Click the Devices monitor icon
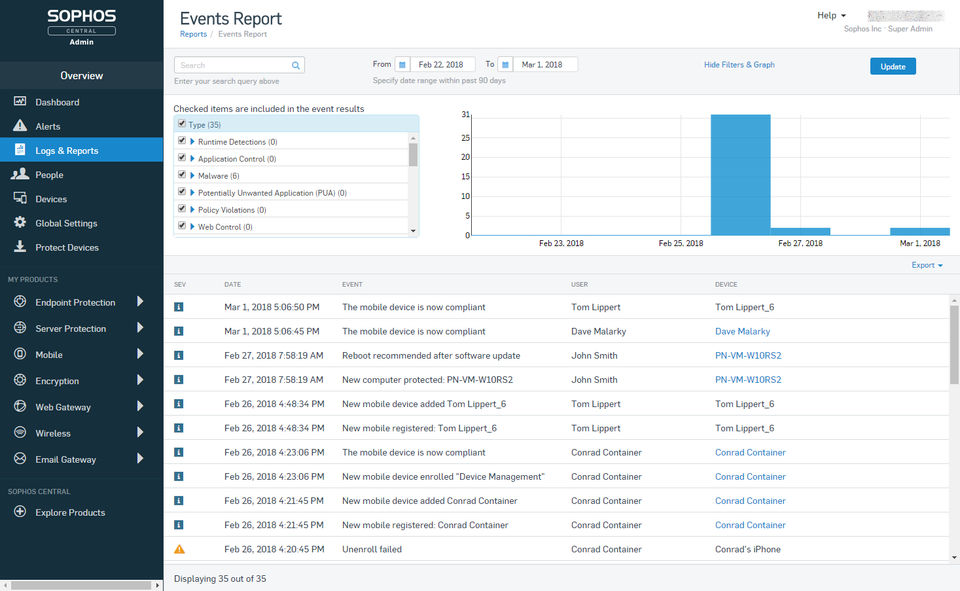 tap(19, 199)
